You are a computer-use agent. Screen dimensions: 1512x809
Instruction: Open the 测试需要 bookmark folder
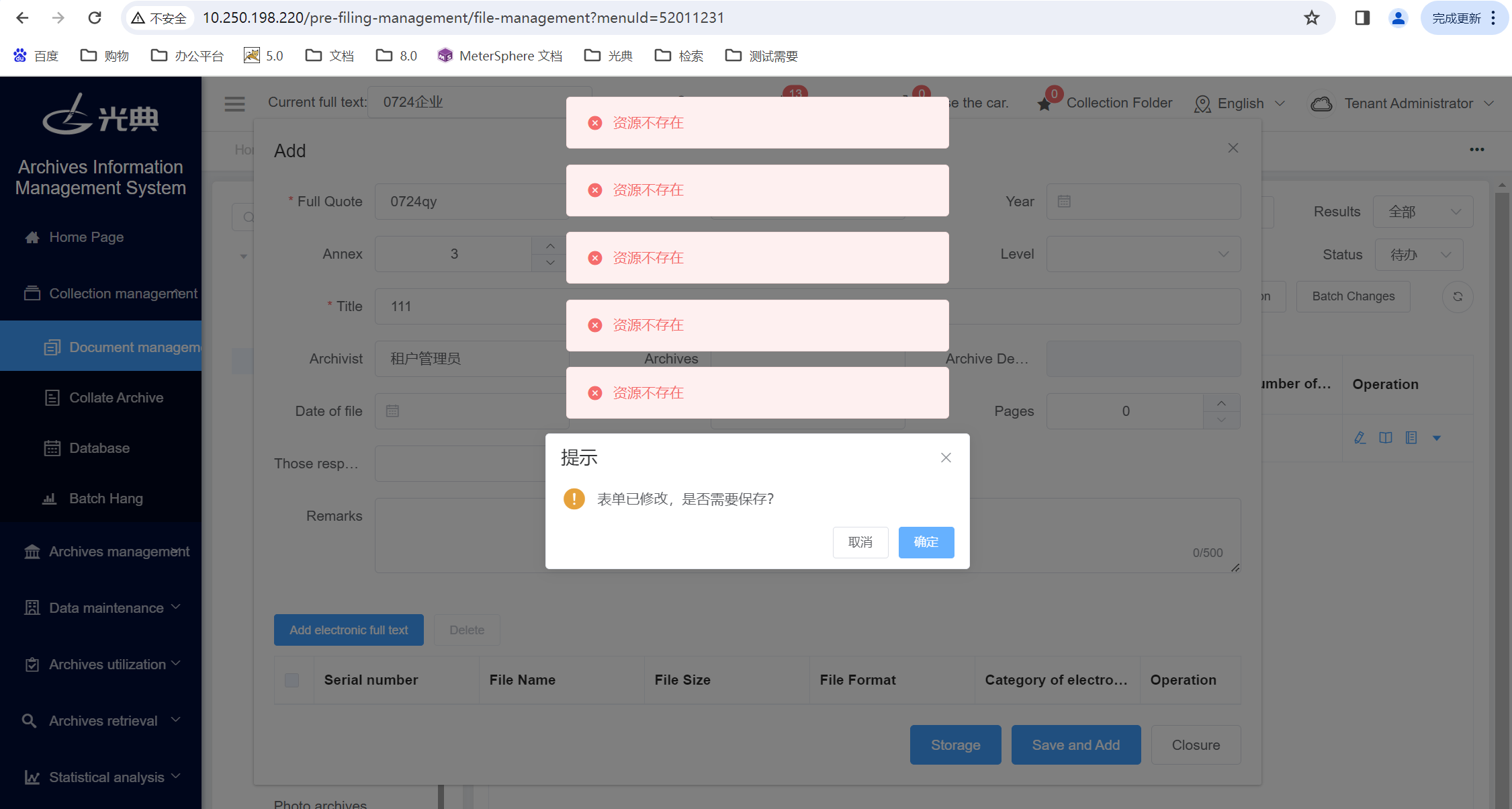coord(762,56)
